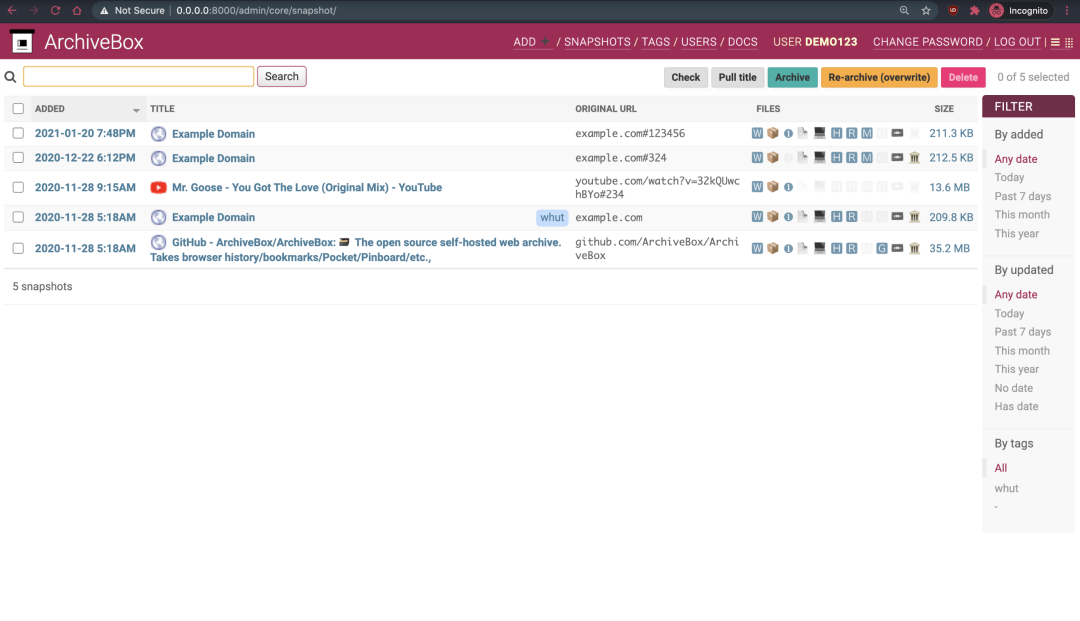Check the GitHub ArchiveBox snapshot checkbox
This screenshot has height=621, width=1080.
point(18,248)
